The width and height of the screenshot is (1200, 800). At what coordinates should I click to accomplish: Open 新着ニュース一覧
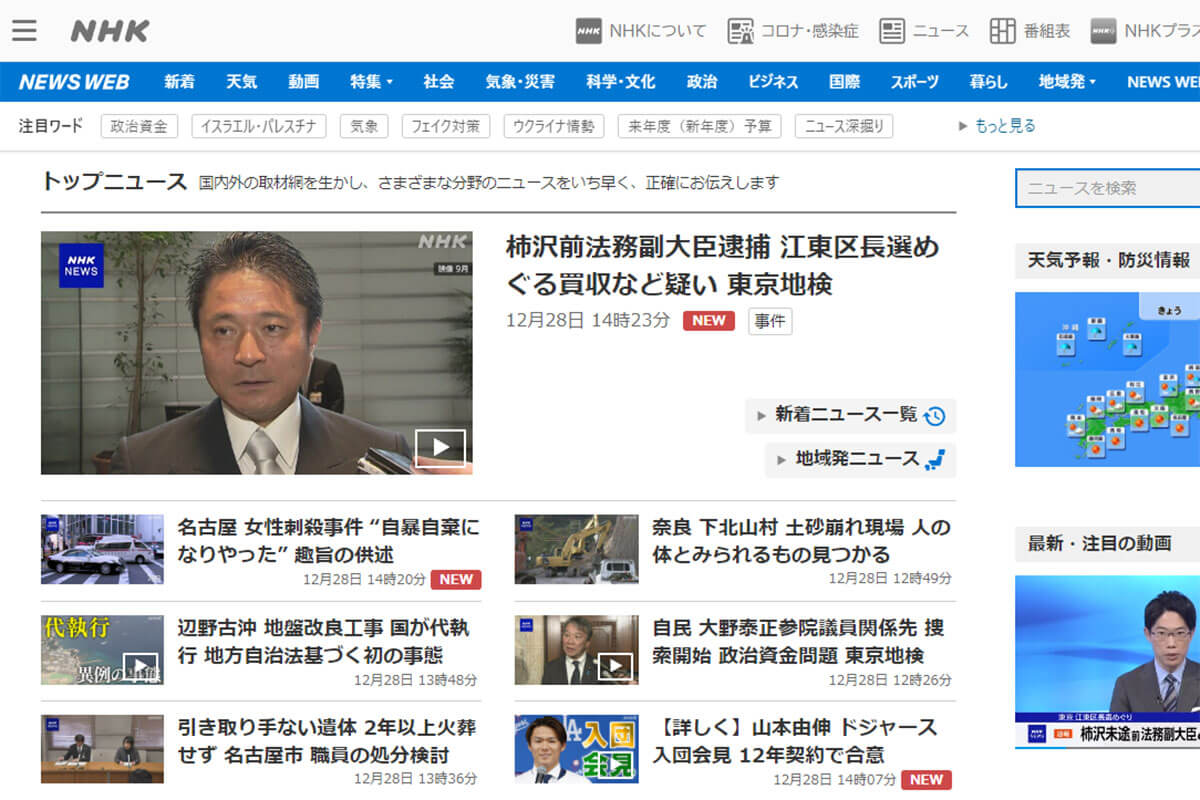[x=849, y=415]
